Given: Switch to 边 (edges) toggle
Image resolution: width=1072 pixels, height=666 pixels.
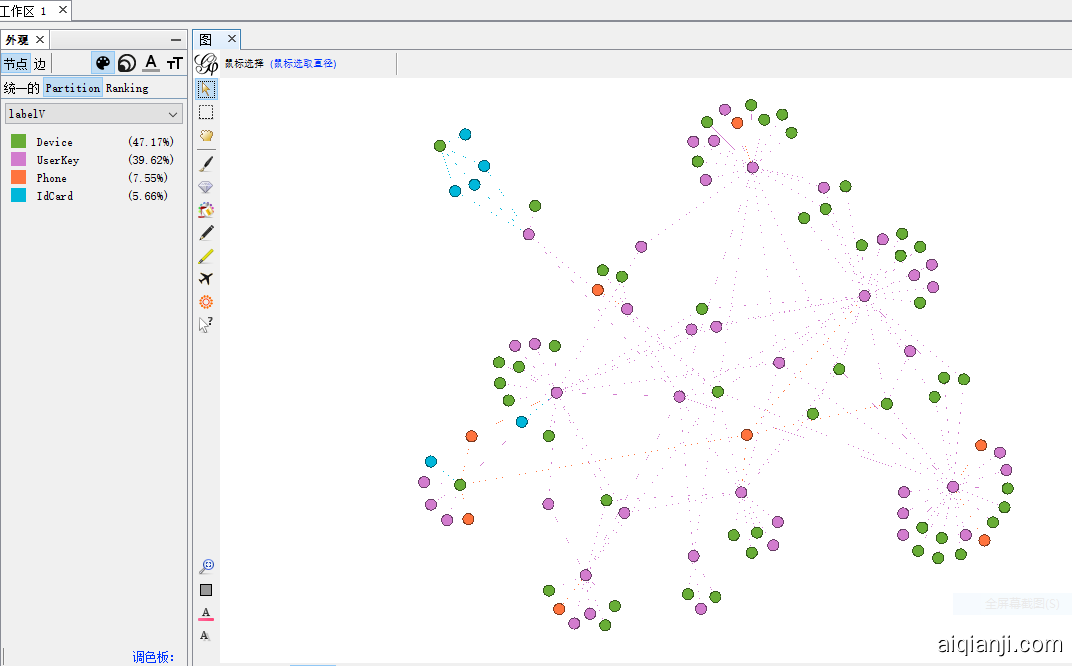Looking at the screenshot, I should pos(40,64).
